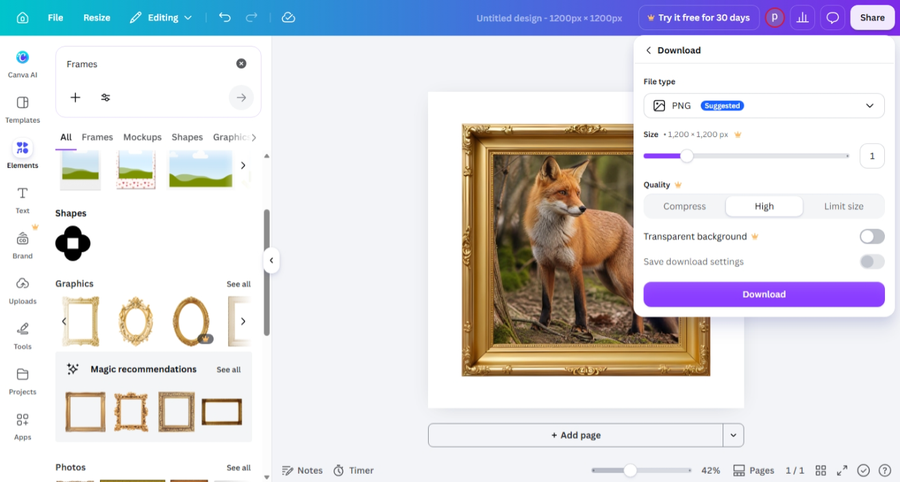The width and height of the screenshot is (900, 482).
Task: Open the Apps sidebar panel
Action: (x=22, y=426)
